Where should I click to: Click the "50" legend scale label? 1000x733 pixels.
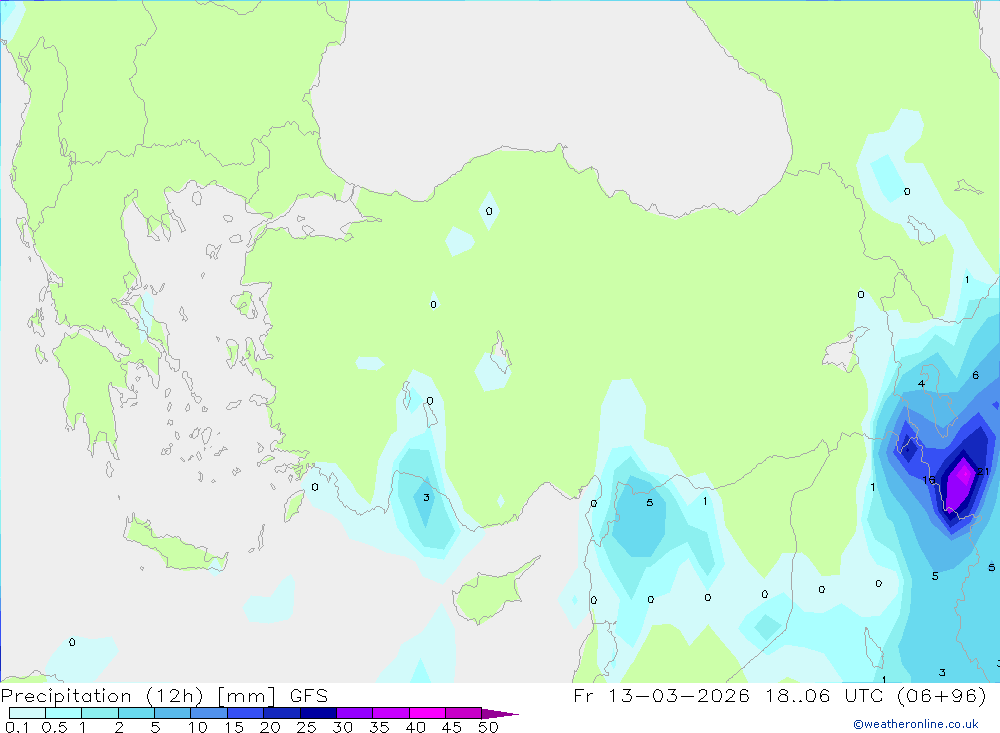[x=488, y=727]
